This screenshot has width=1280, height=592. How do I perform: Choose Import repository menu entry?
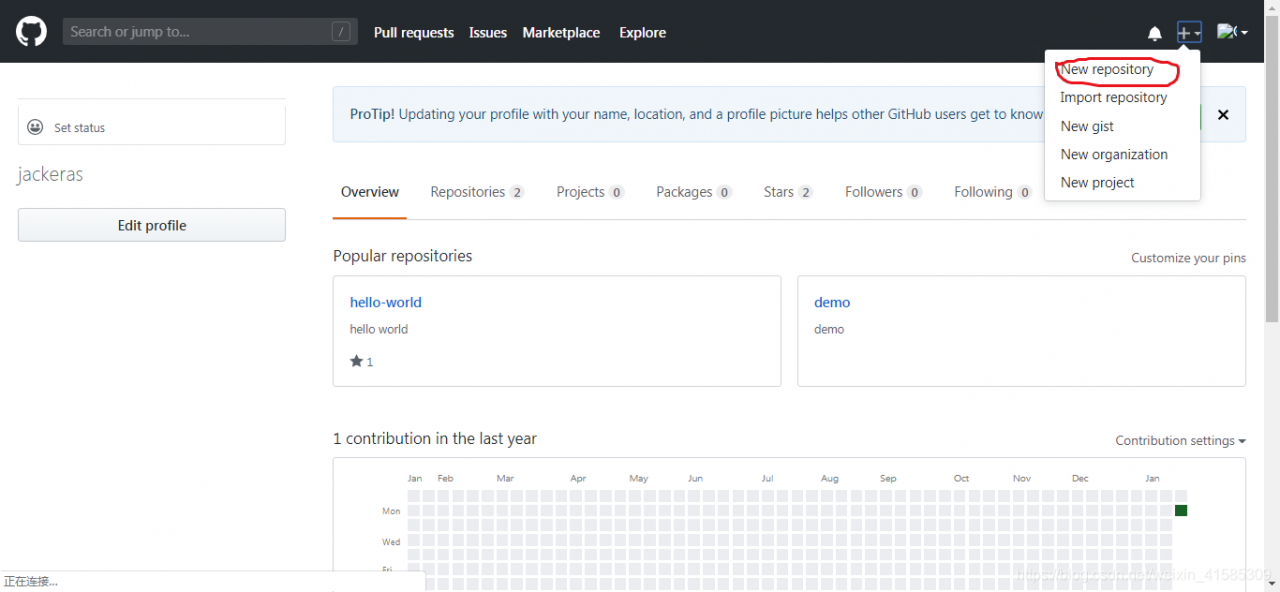click(1114, 98)
